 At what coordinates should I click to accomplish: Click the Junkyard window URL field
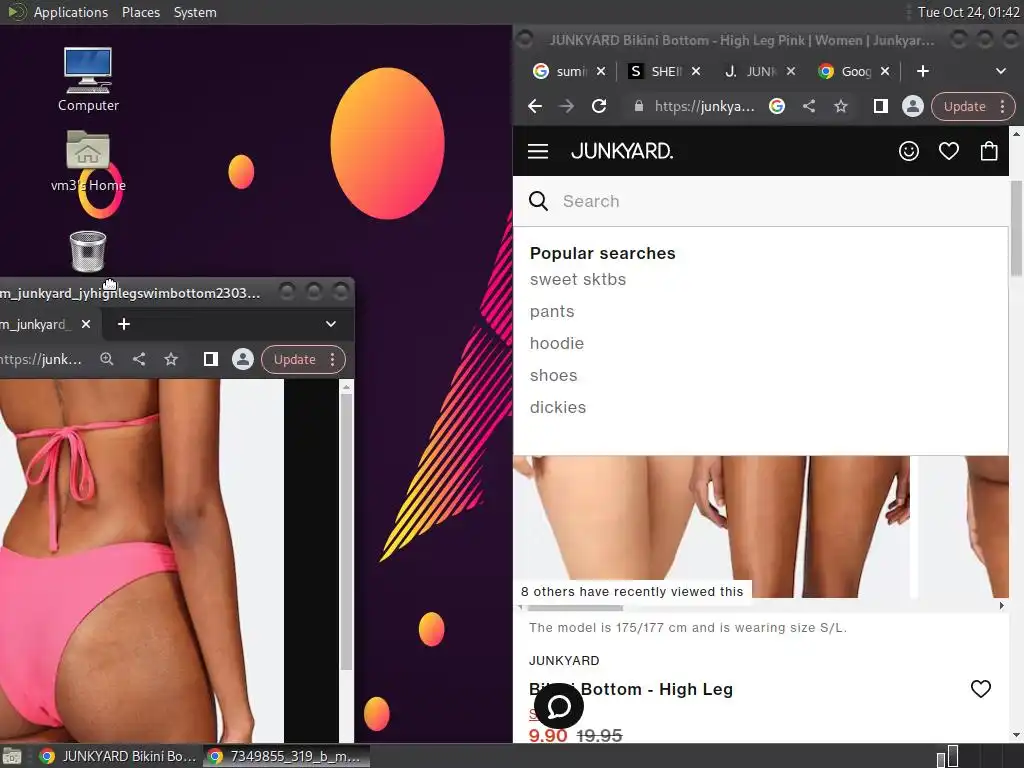[x=704, y=106]
